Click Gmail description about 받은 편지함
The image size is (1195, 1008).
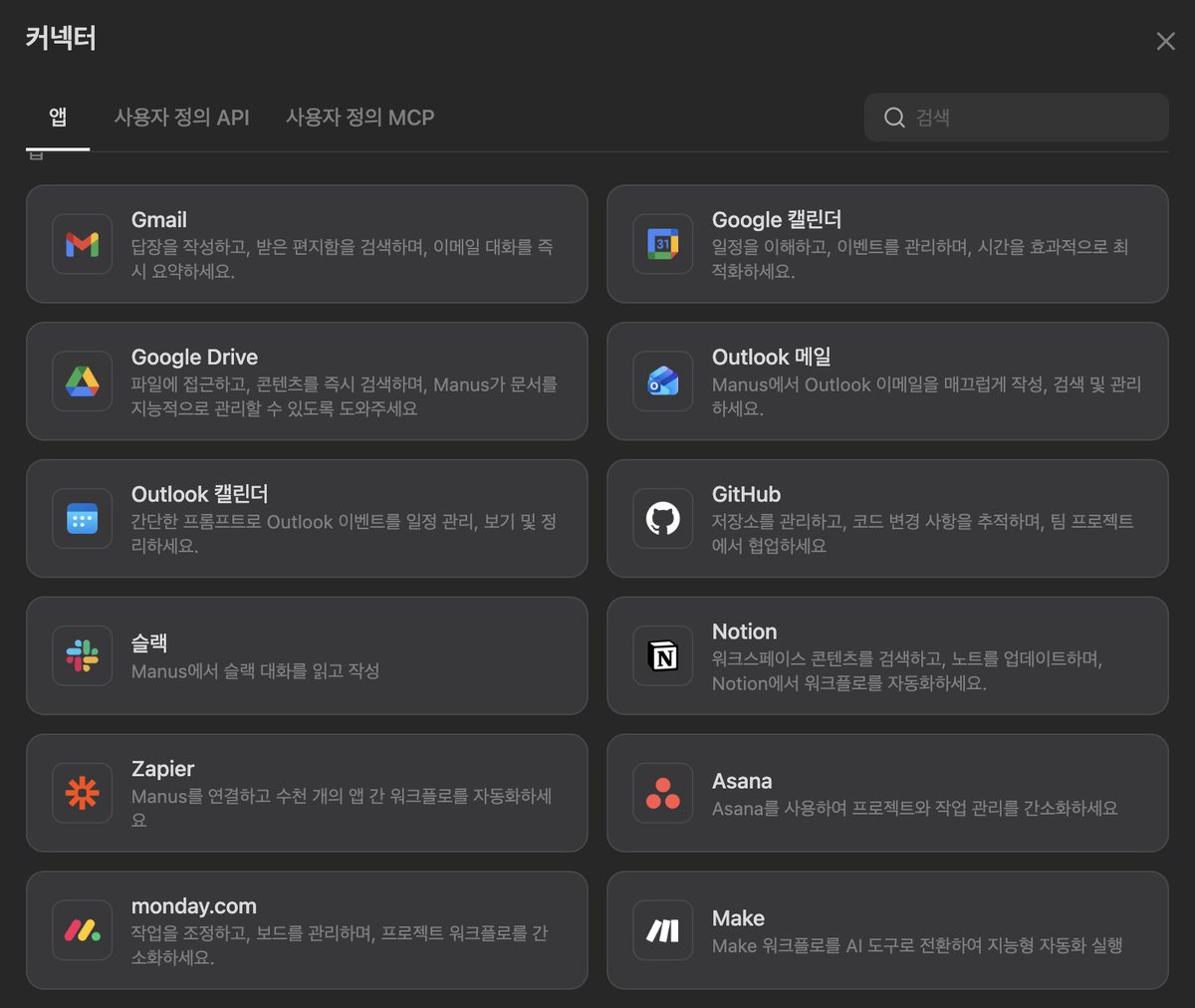[343, 259]
